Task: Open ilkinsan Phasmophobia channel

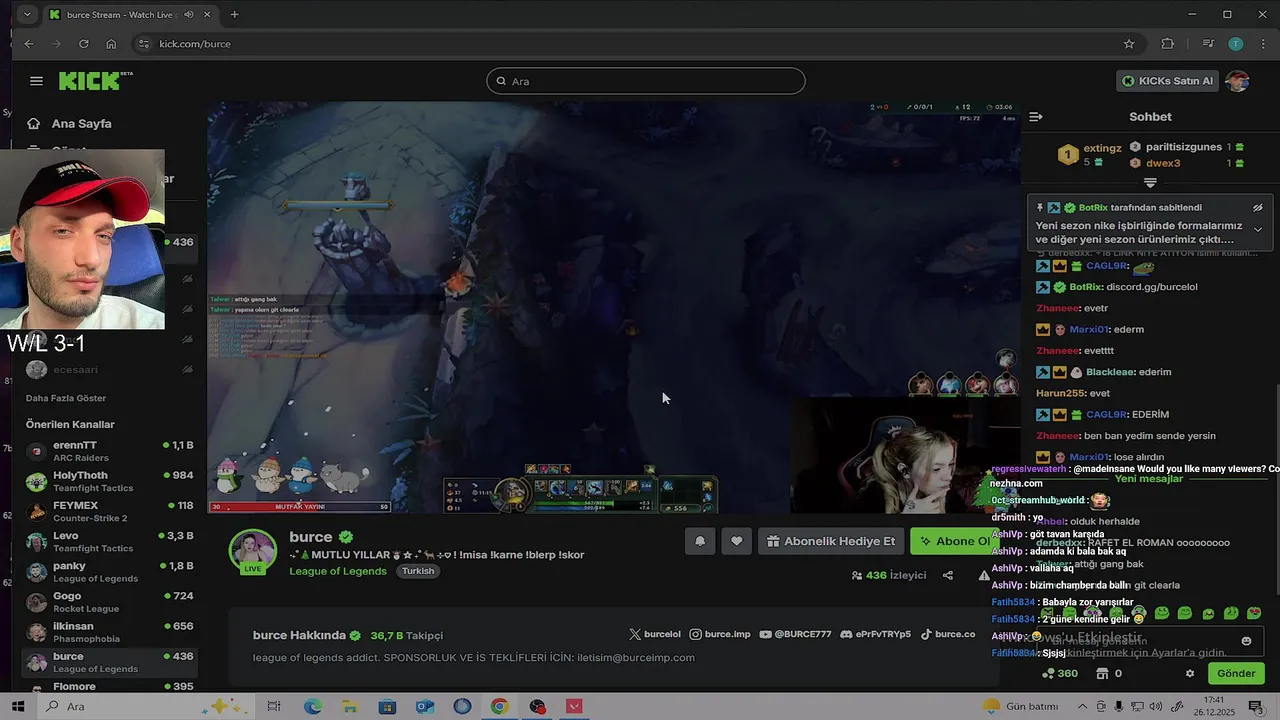Action: (109, 632)
